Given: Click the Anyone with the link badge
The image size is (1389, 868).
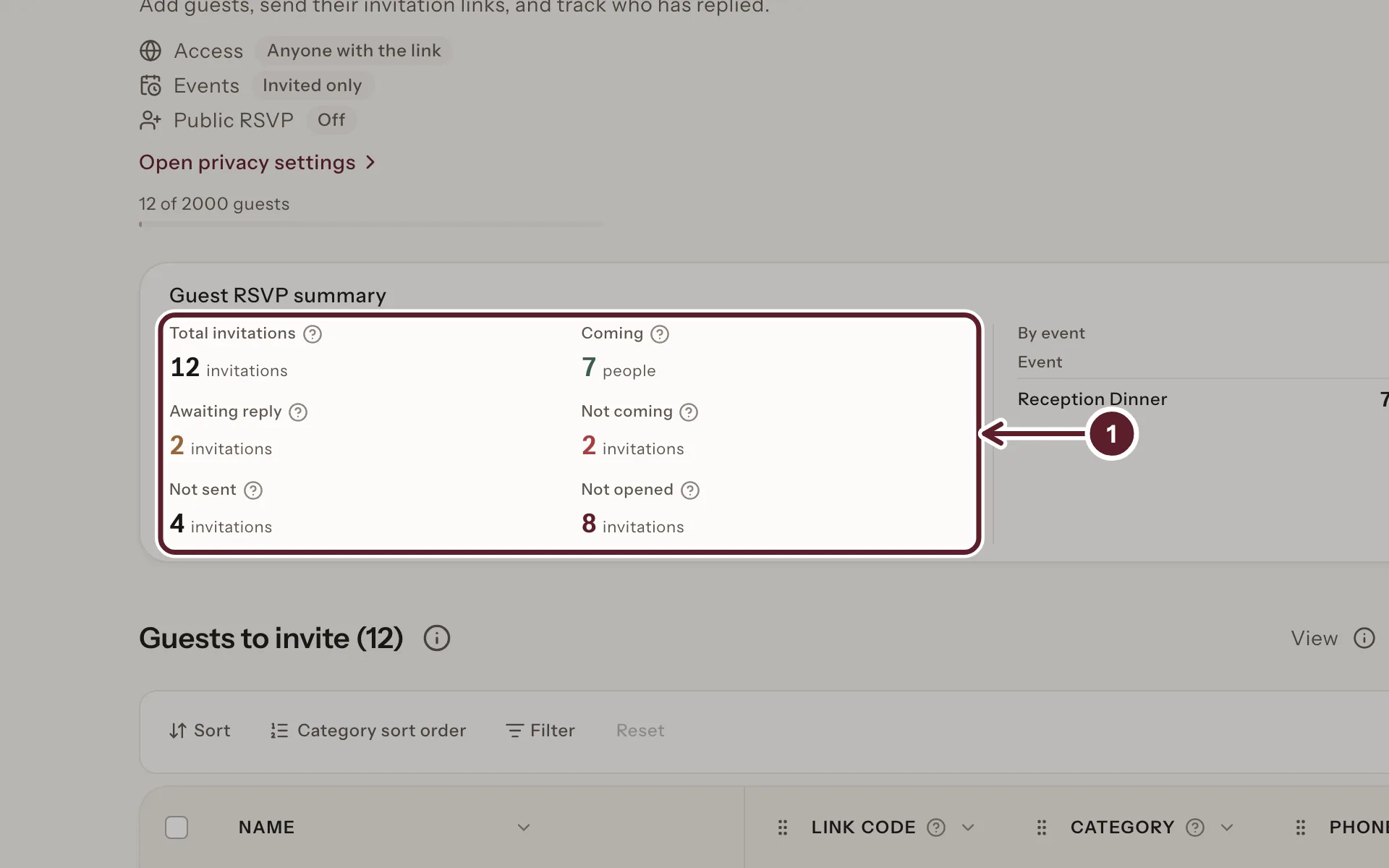Looking at the screenshot, I should (x=354, y=51).
